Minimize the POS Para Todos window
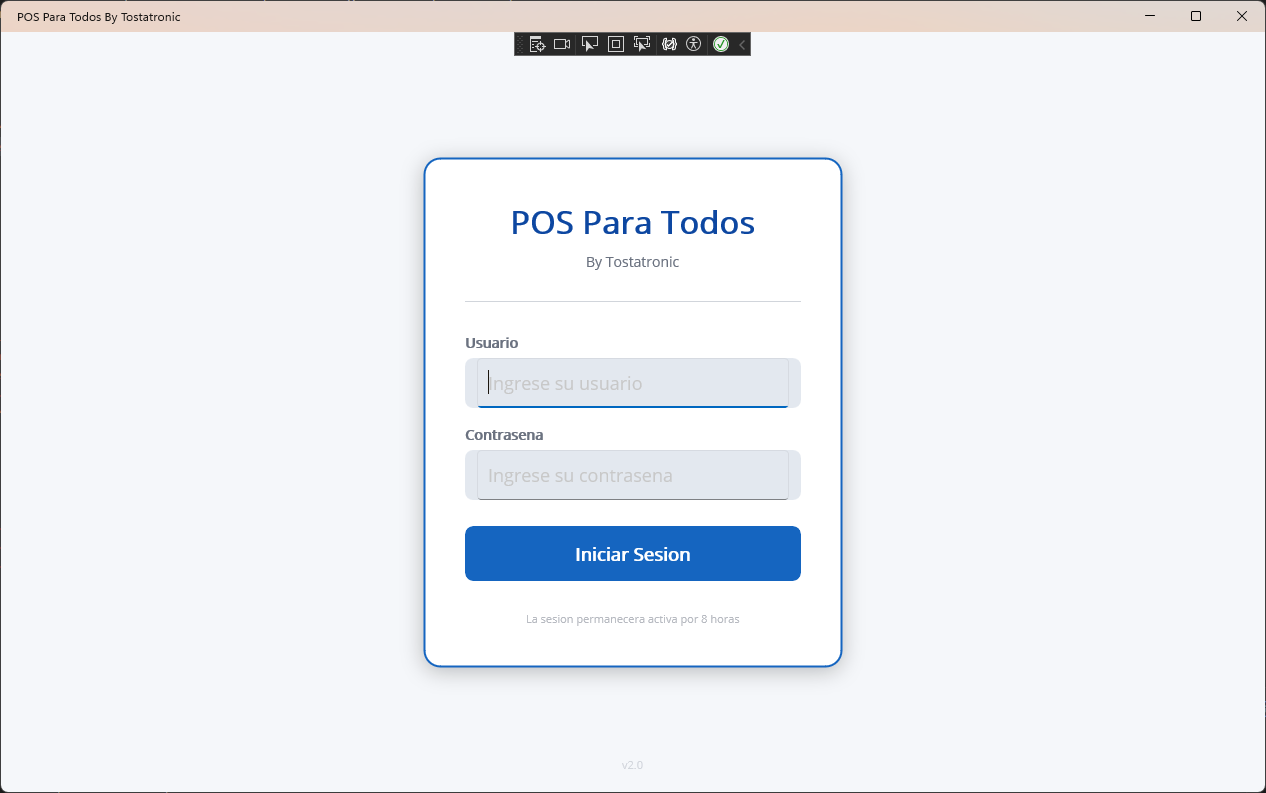The image size is (1266, 793). pyautogui.click(x=1148, y=16)
